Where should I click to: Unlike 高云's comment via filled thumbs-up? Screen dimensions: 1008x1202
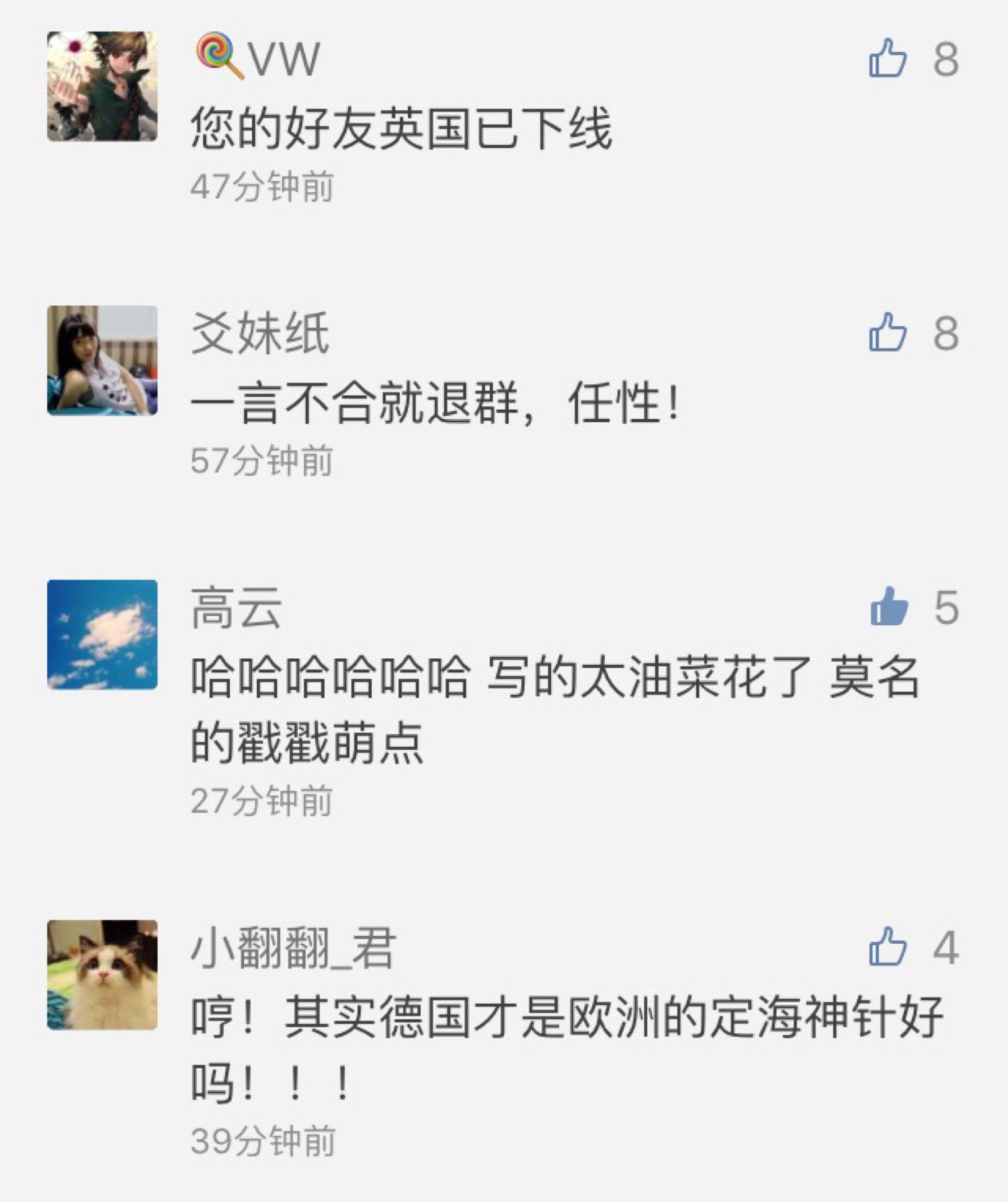pos(888,606)
